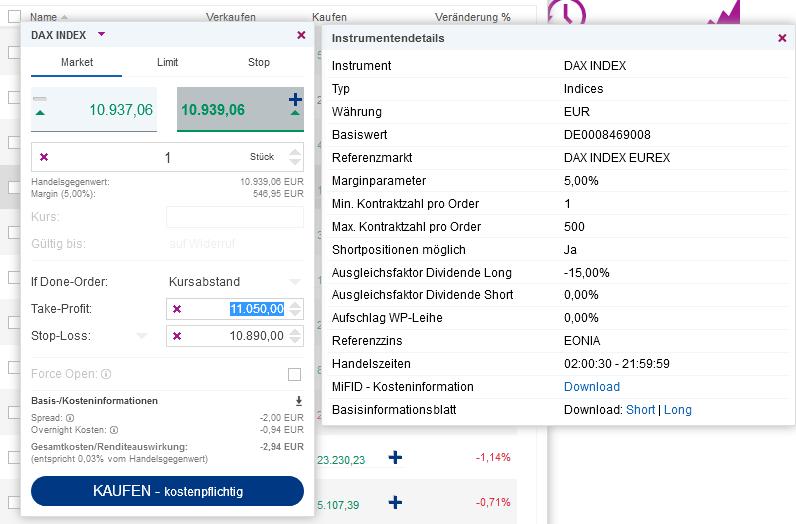796x524 pixels.
Task: Clear the Take-Profit value with its X
Action: [x=177, y=309]
